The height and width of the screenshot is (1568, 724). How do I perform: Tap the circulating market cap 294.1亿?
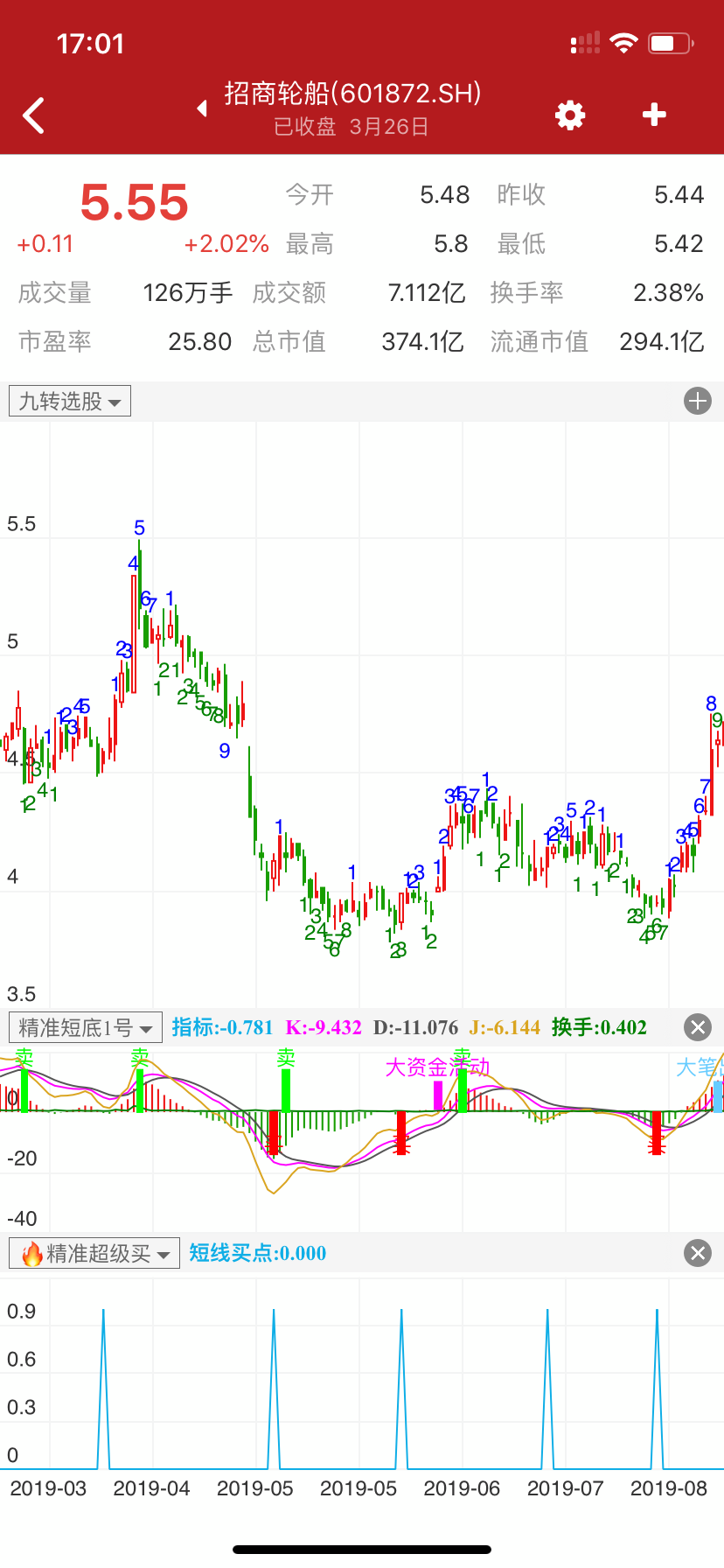click(662, 341)
